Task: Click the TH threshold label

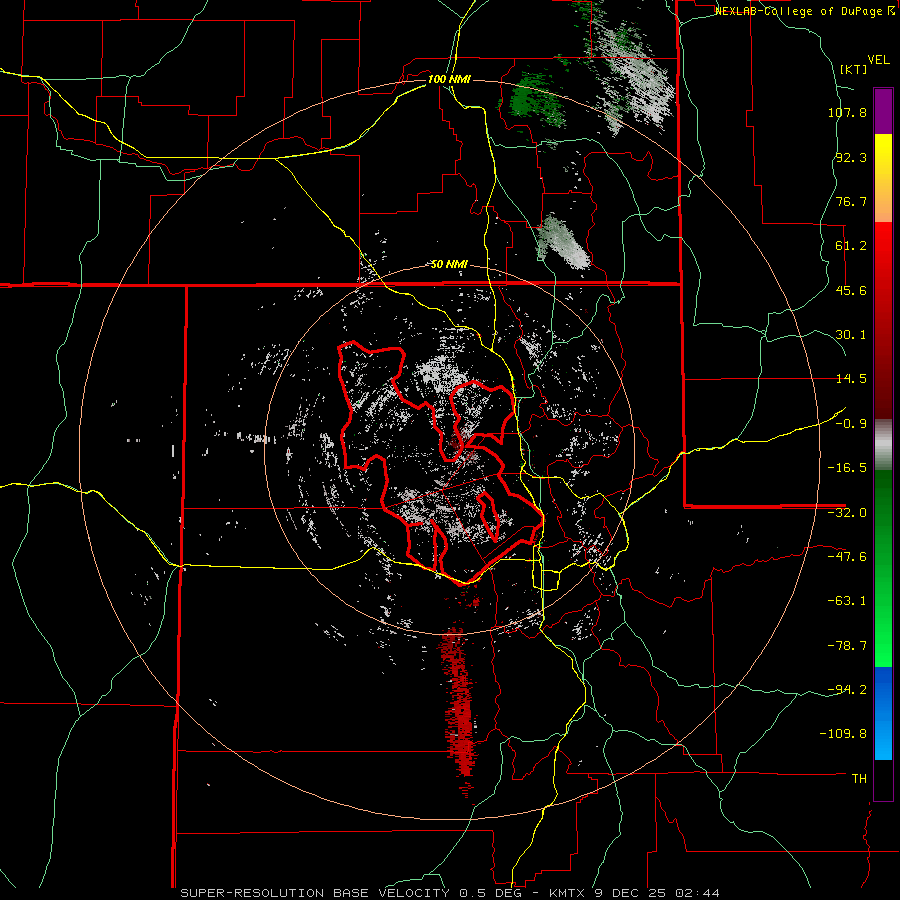Action: pyautogui.click(x=859, y=779)
